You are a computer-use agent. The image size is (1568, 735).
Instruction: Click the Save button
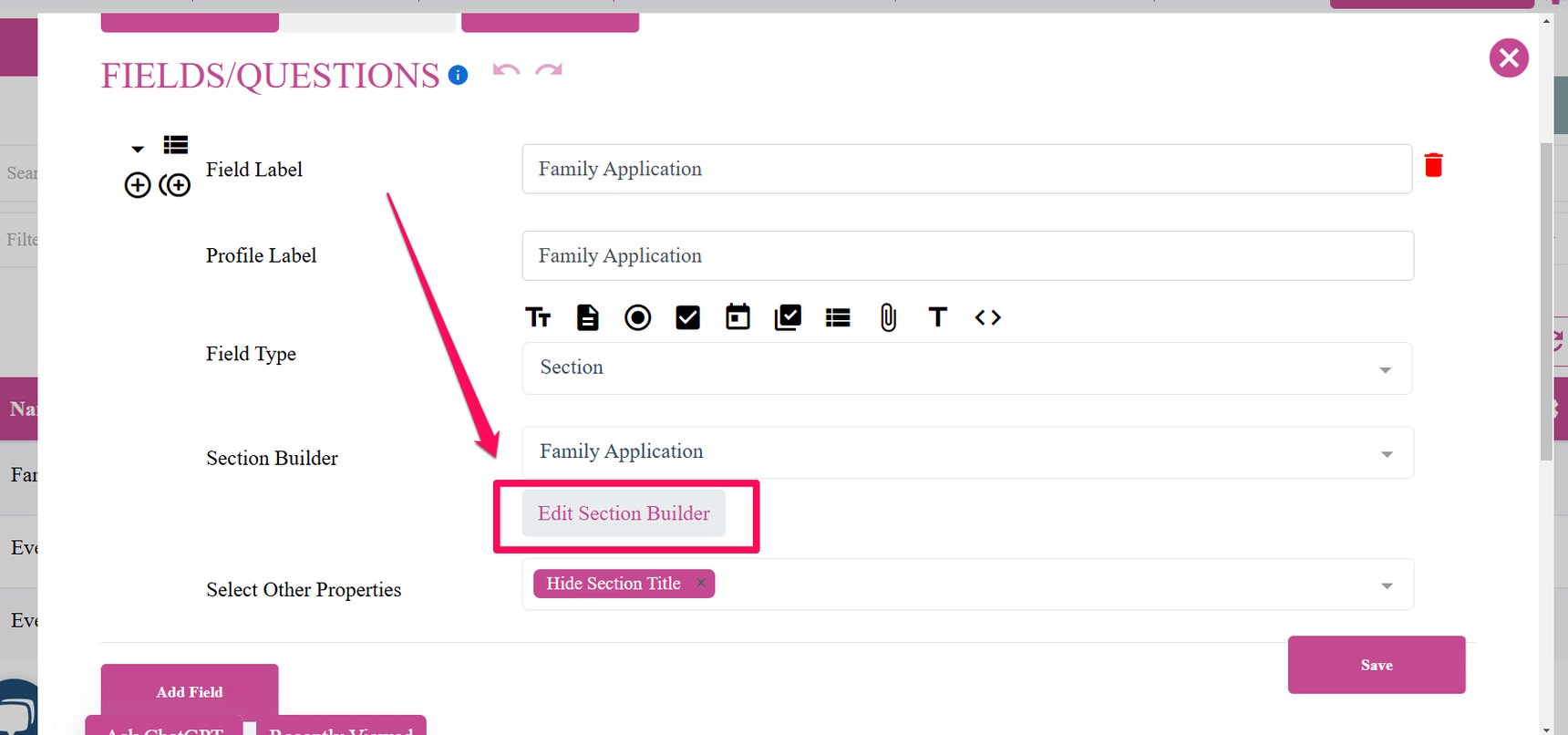tap(1377, 665)
